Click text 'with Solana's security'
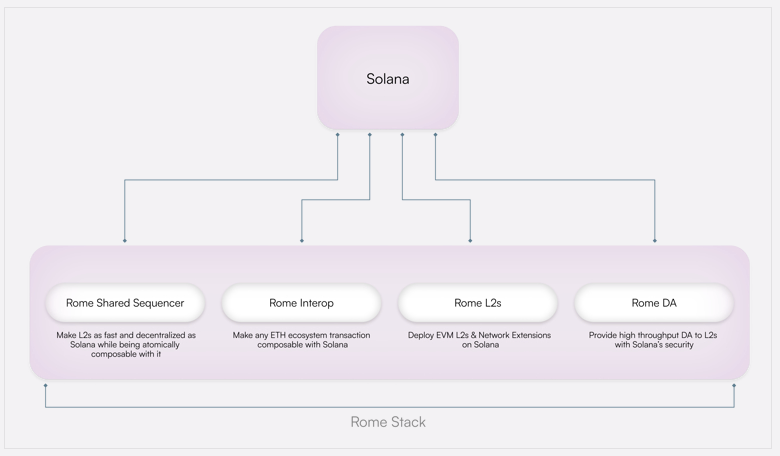Image resolution: width=780 pixels, height=456 pixels. [654, 345]
